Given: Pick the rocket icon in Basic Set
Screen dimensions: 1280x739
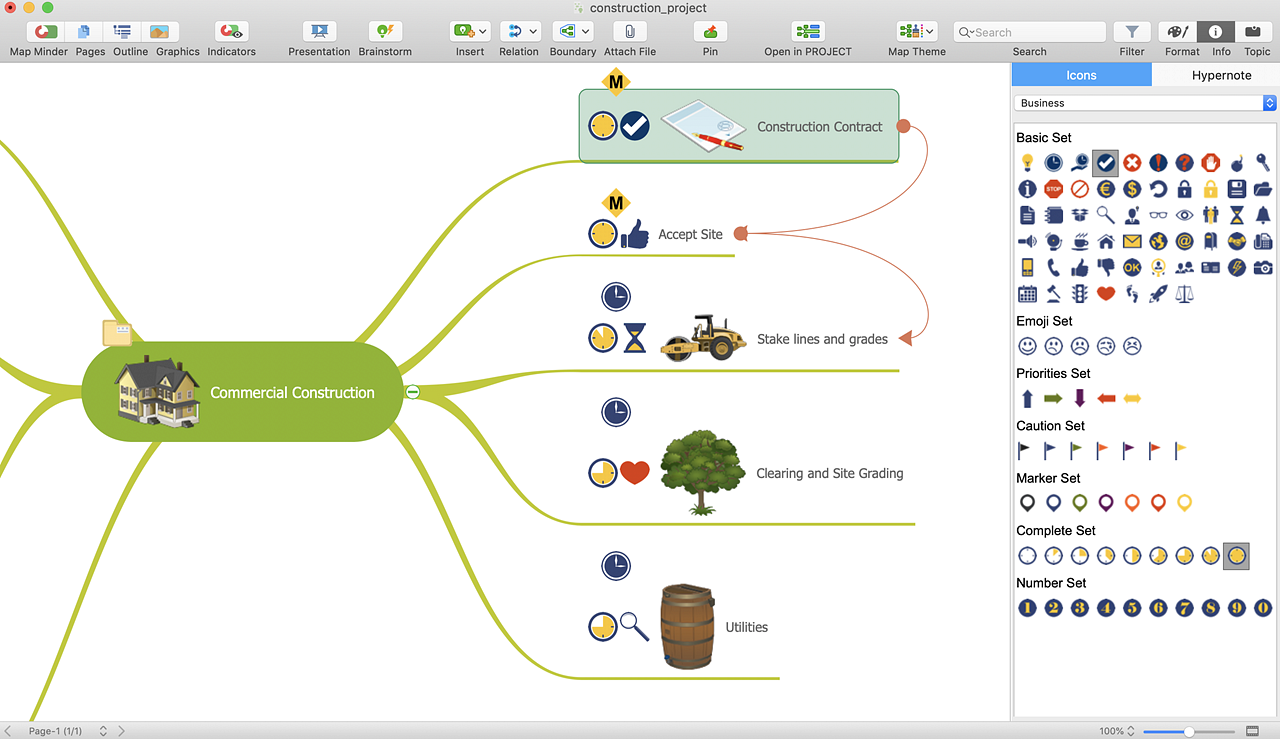Looking at the screenshot, I should click(x=1158, y=294).
